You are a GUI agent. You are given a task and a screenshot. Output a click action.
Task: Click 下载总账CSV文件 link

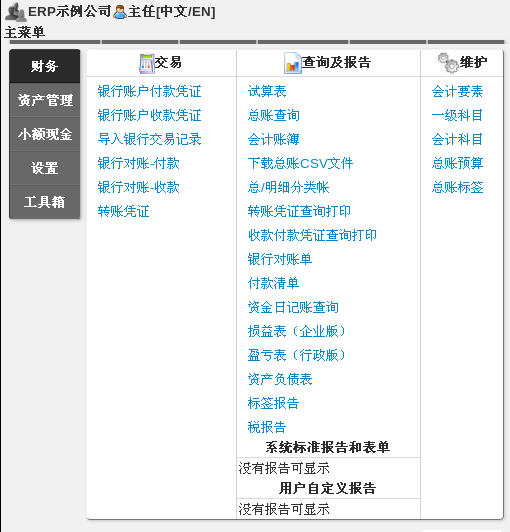click(300, 163)
